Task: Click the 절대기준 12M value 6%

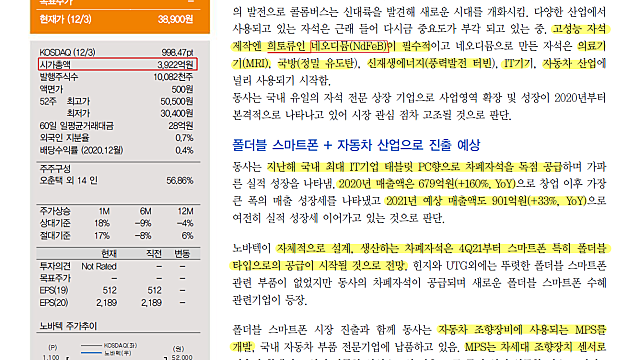Action: click(x=187, y=236)
